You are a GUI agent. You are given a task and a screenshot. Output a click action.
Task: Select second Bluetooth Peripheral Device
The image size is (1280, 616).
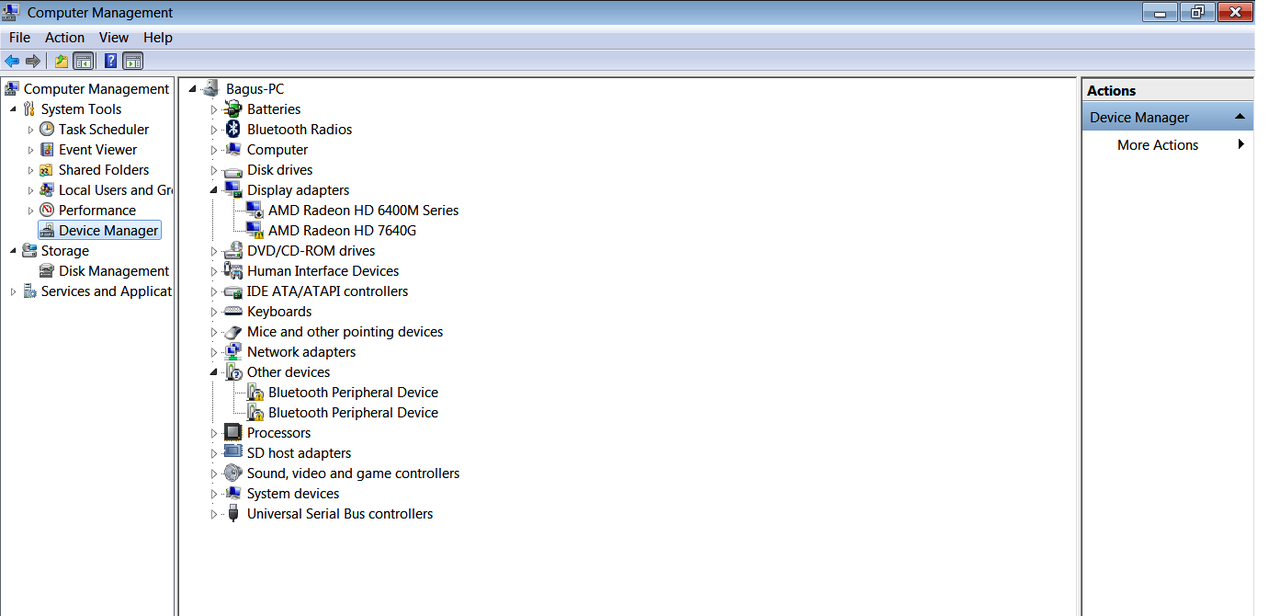coord(353,412)
